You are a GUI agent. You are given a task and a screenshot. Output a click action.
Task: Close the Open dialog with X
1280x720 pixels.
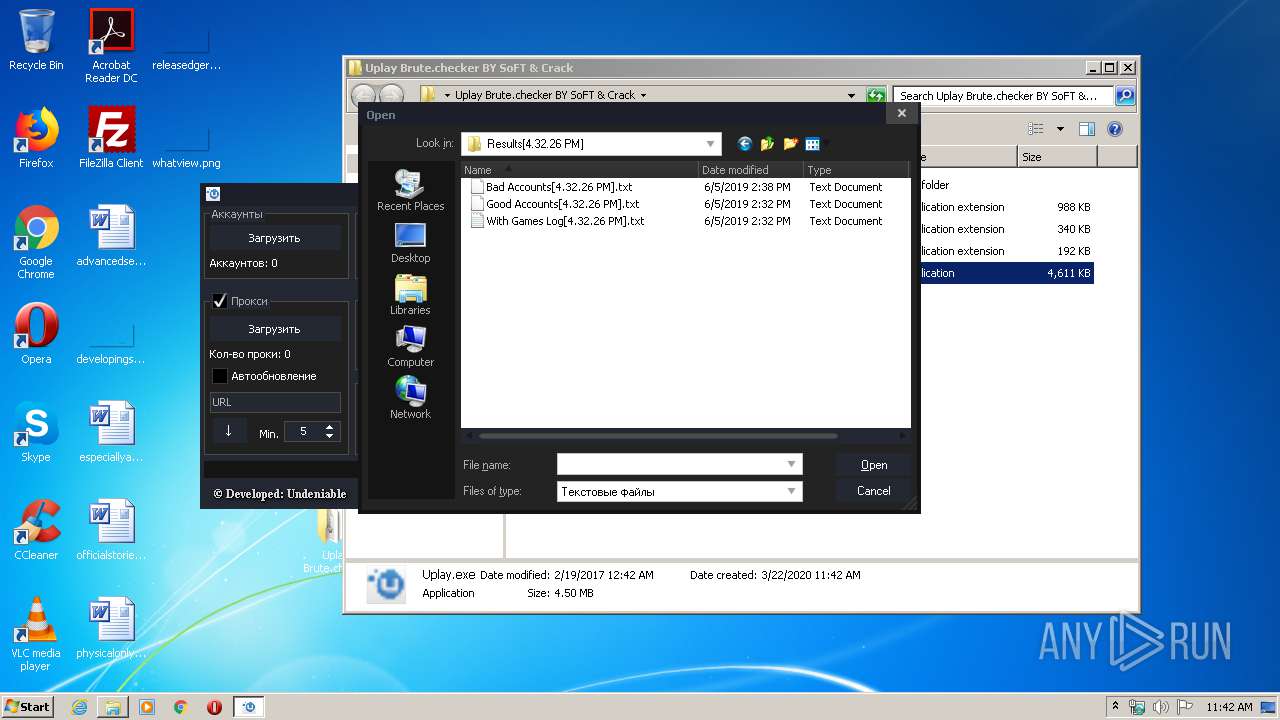click(901, 114)
